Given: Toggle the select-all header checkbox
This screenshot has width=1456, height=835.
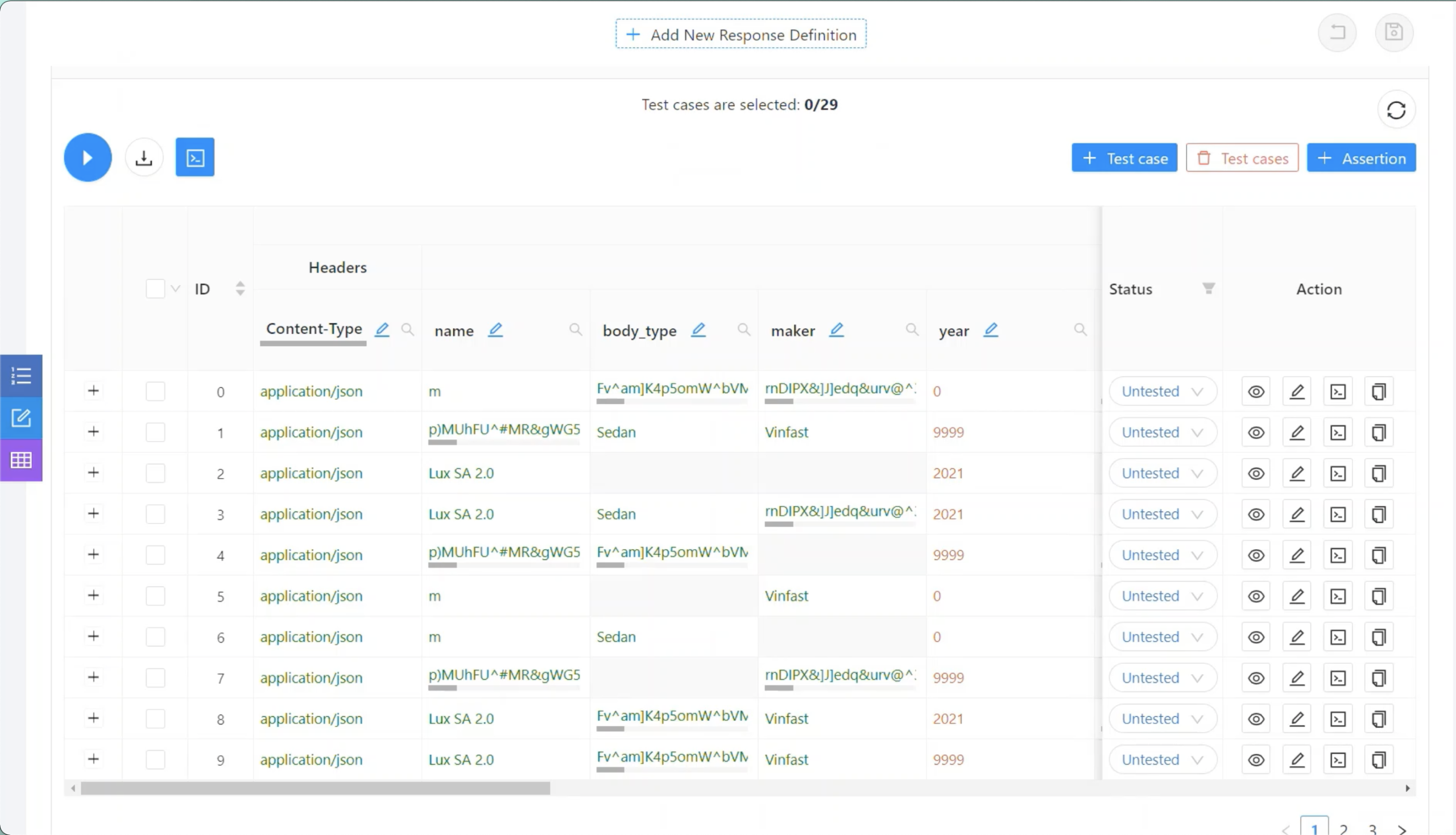Looking at the screenshot, I should (x=155, y=288).
